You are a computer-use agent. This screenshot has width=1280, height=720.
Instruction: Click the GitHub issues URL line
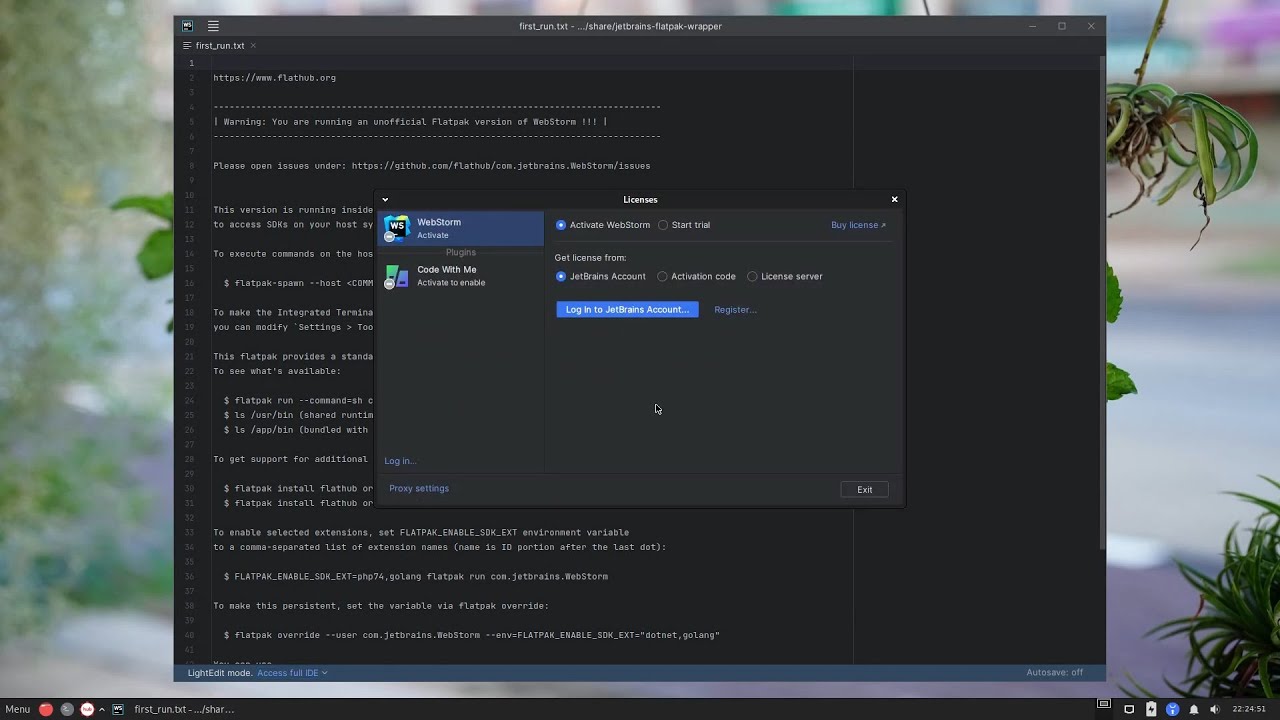point(431,166)
